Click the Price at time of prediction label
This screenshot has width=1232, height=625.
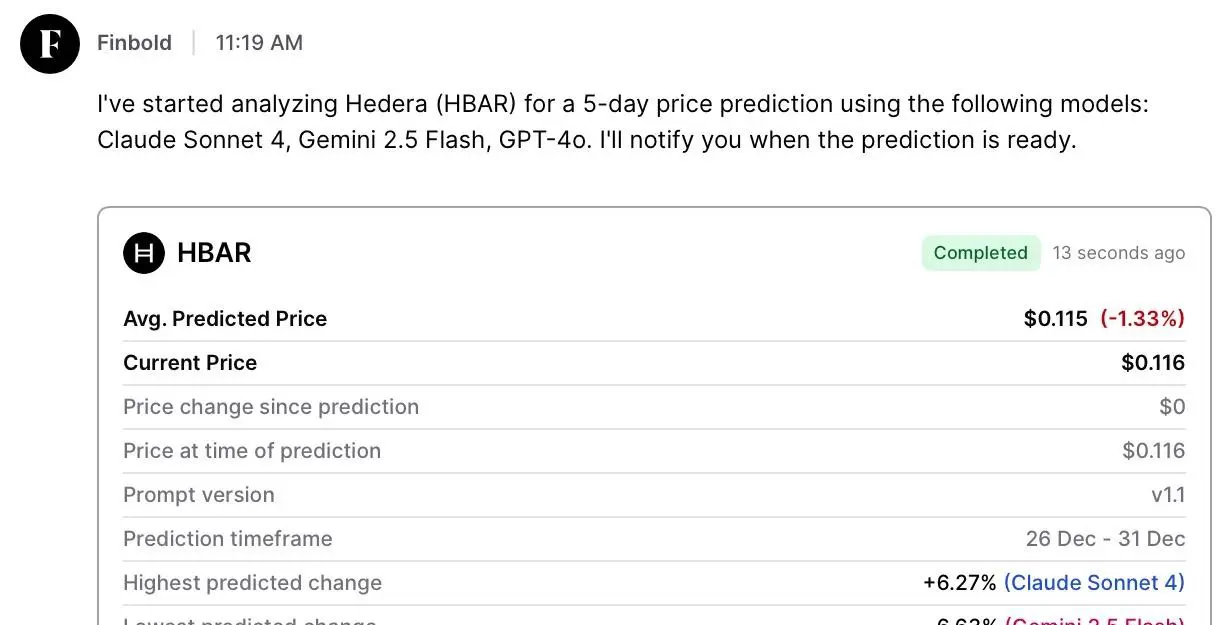coord(252,451)
